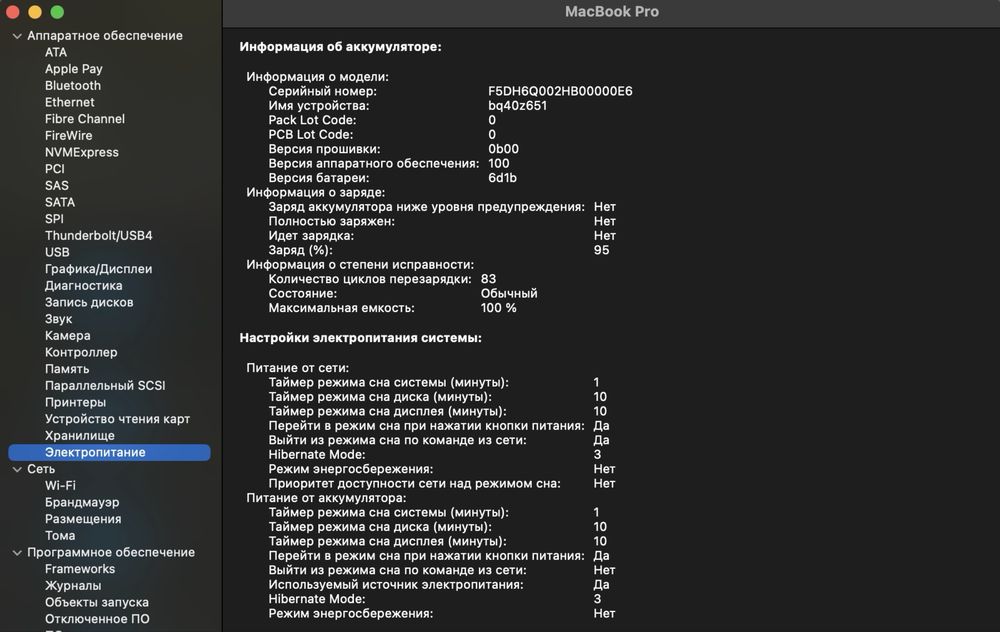1000x632 pixels.
Task: Click Приоритет доступности сети над режимом сна
Action: (x=414, y=483)
